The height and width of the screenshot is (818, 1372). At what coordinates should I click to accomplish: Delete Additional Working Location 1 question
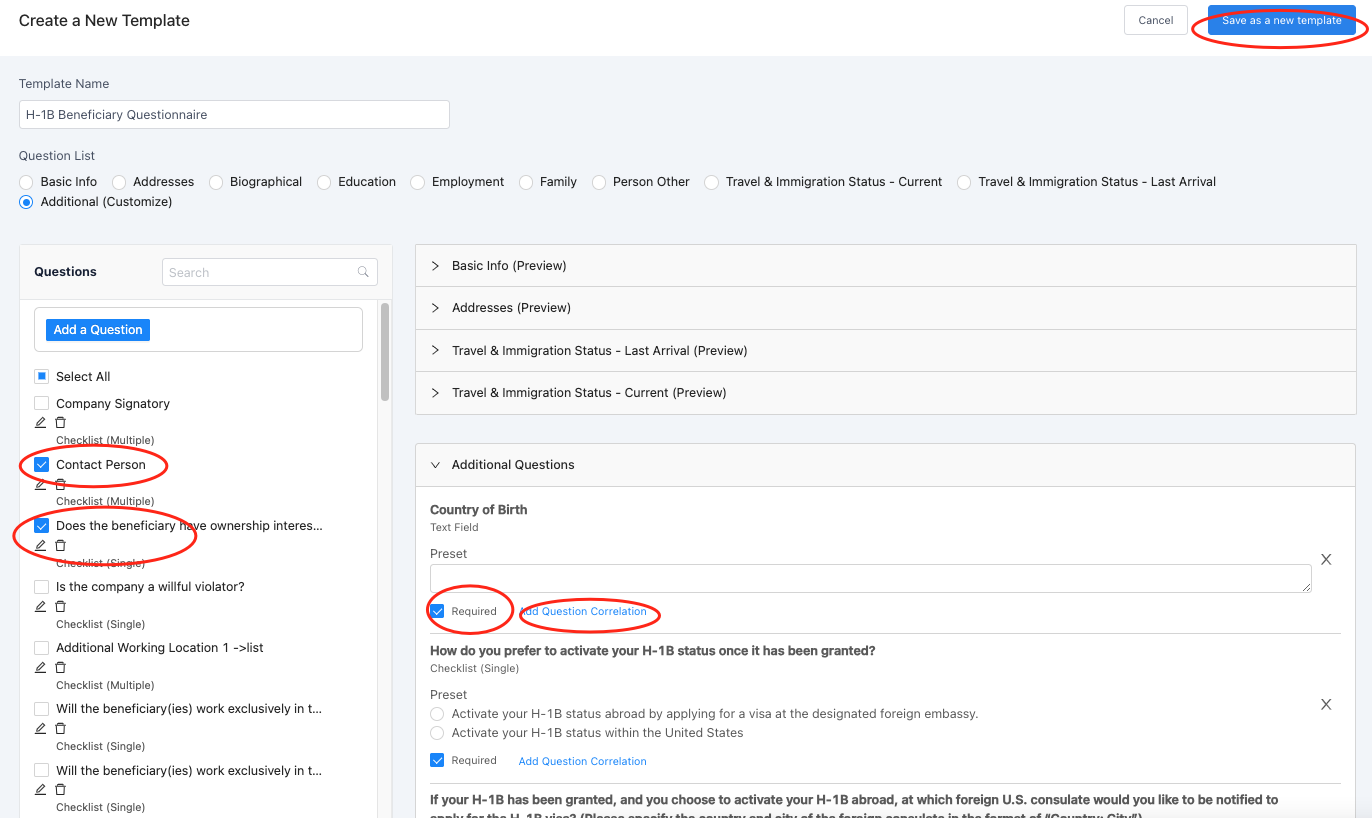click(60, 667)
